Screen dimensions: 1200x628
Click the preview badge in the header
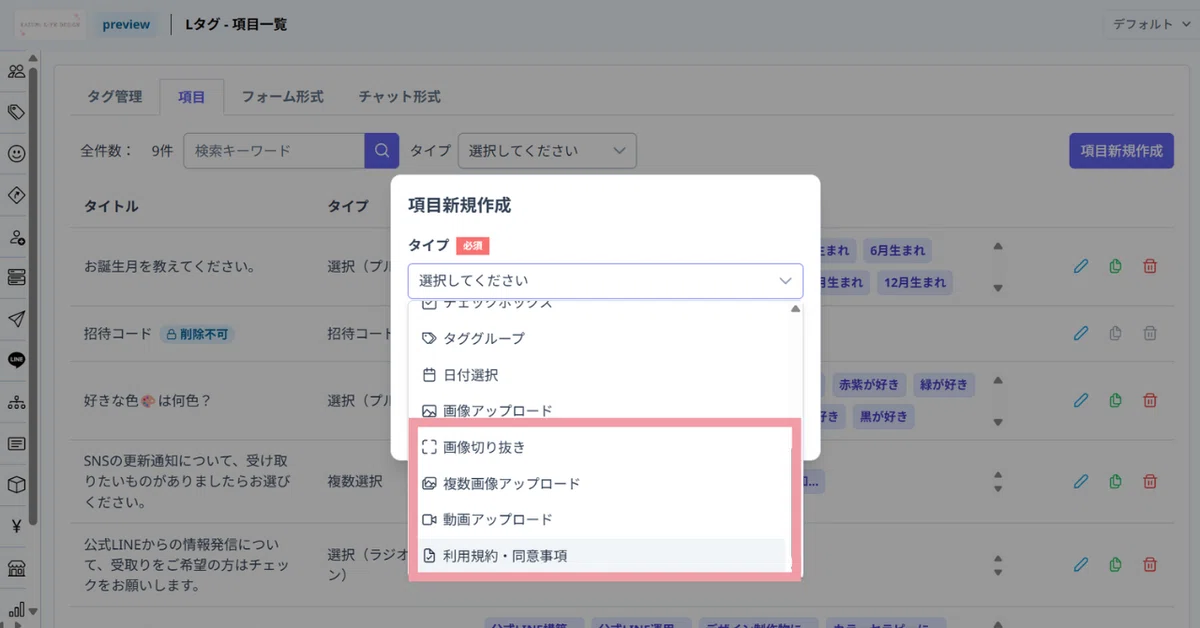126,24
